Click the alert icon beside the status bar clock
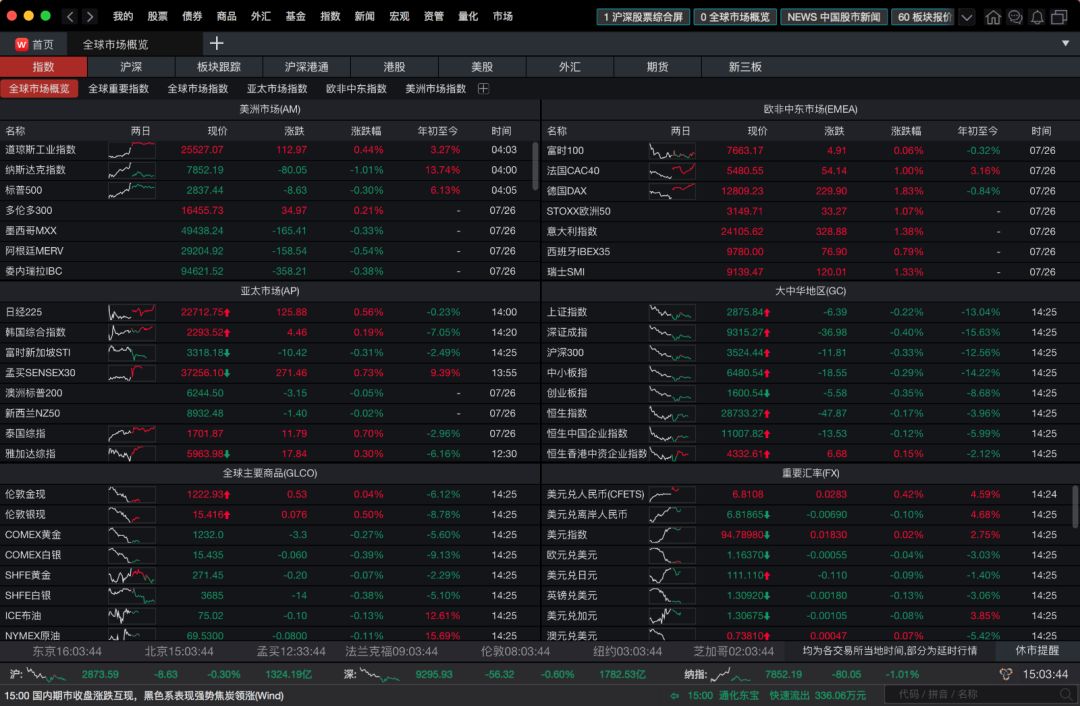 coord(1007,673)
